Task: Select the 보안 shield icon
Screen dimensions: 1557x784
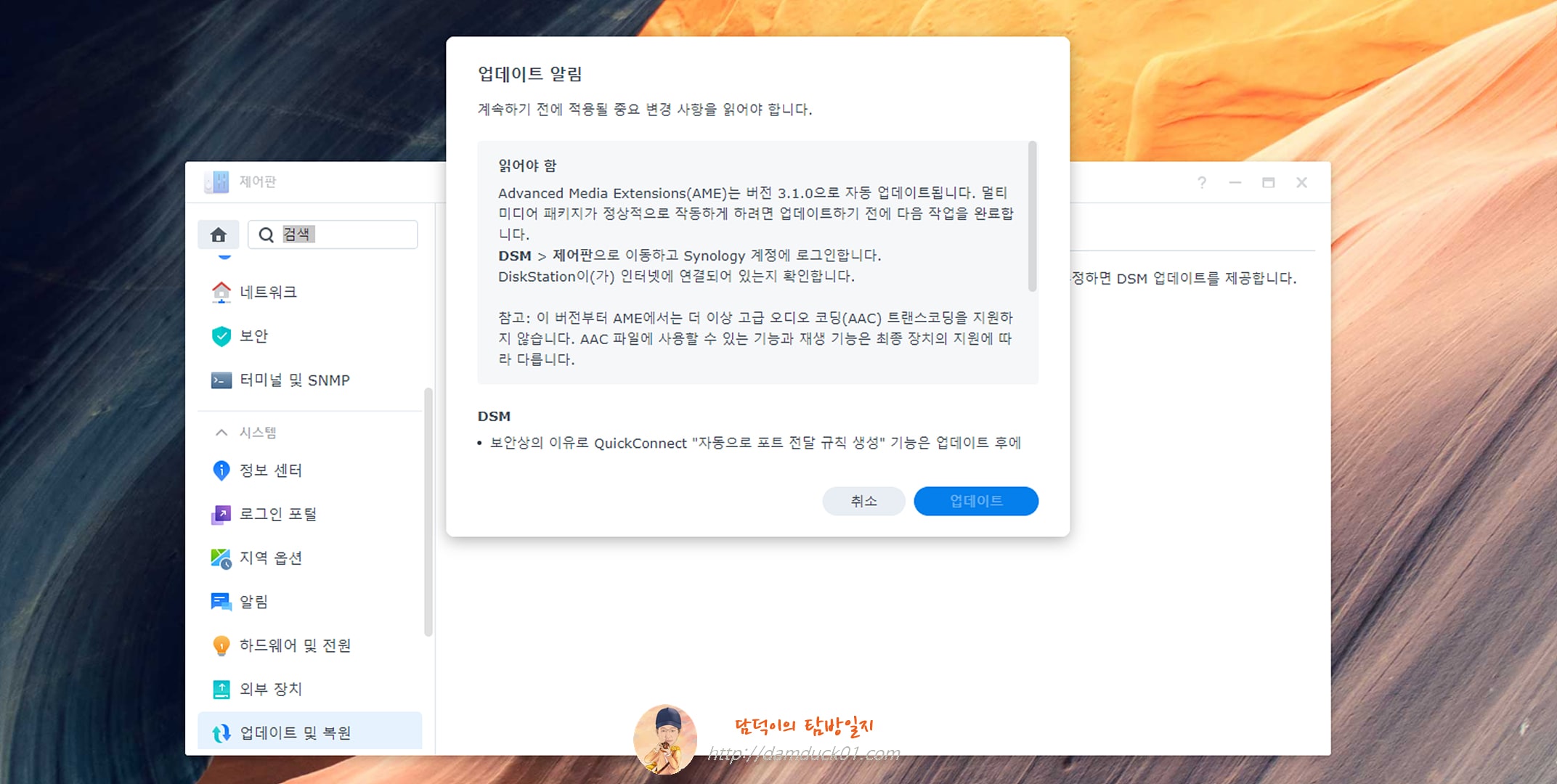Action: [221, 336]
